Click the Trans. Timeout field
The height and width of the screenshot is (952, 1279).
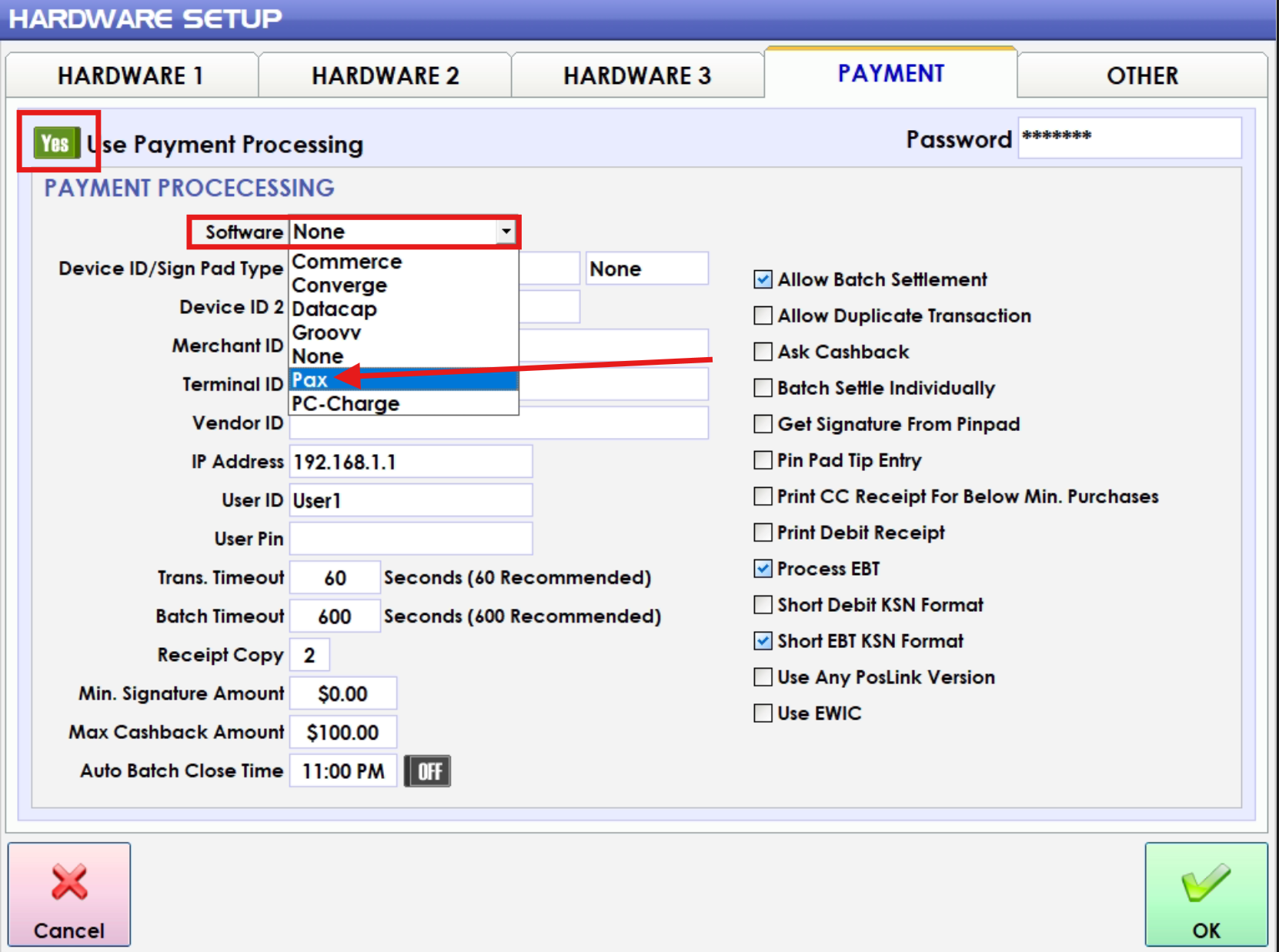click(335, 578)
